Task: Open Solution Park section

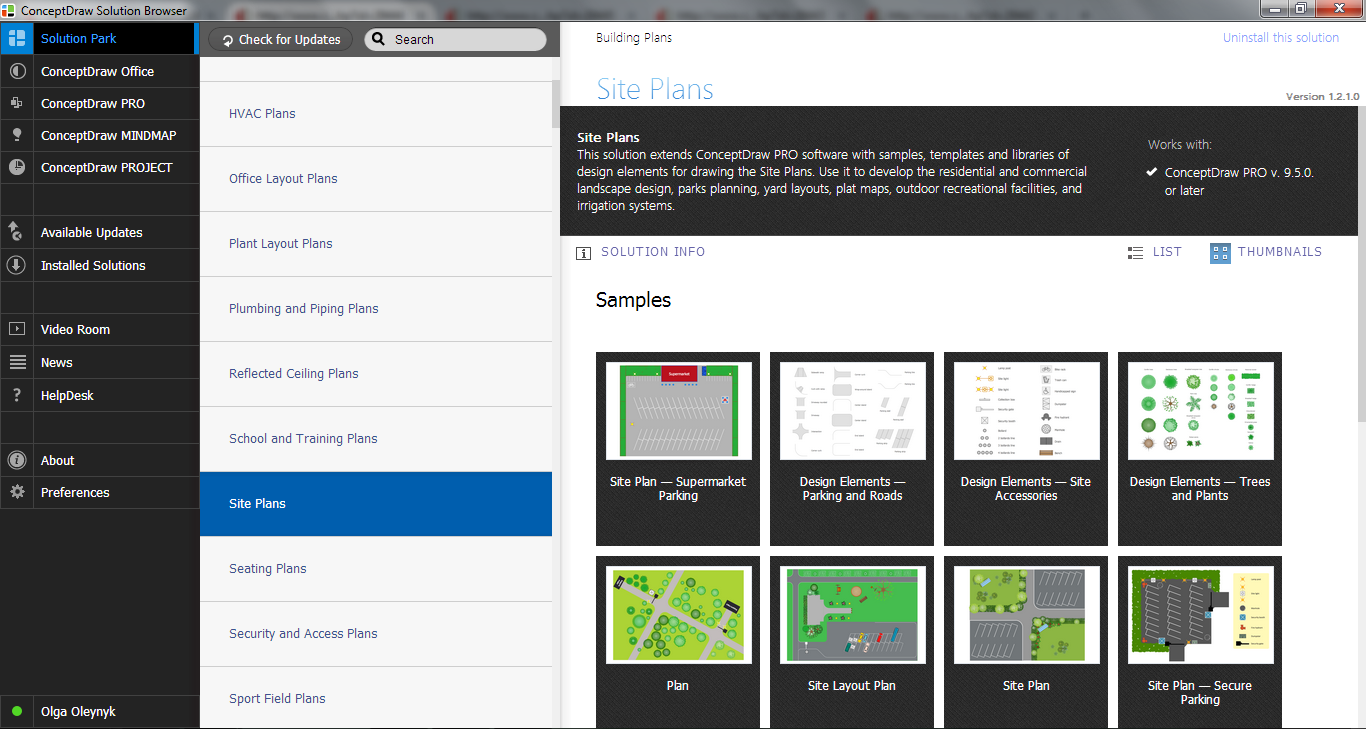Action: click(x=99, y=39)
